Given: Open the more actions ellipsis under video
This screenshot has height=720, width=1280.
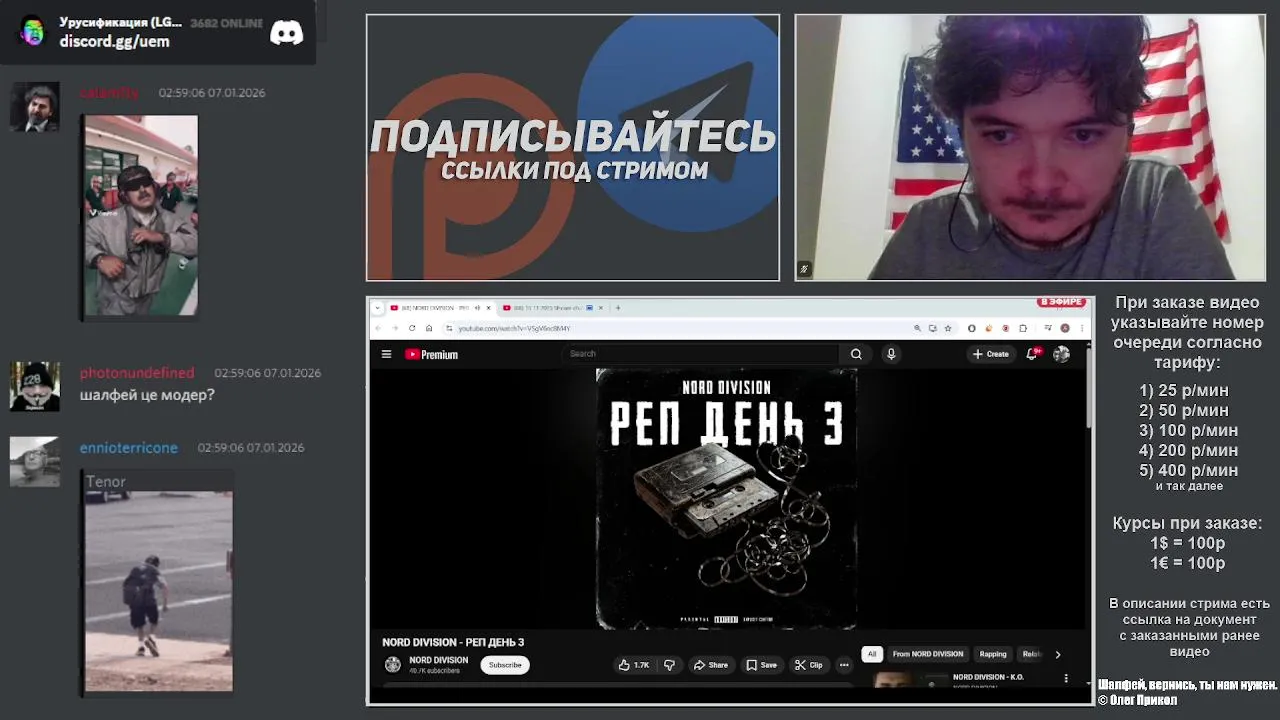Looking at the screenshot, I should [844, 665].
